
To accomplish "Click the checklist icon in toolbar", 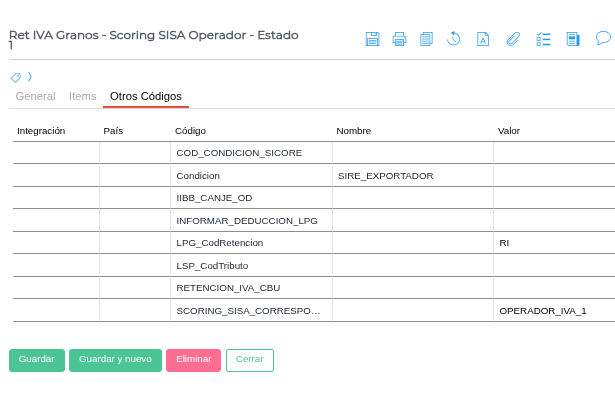I will (x=543, y=39).
